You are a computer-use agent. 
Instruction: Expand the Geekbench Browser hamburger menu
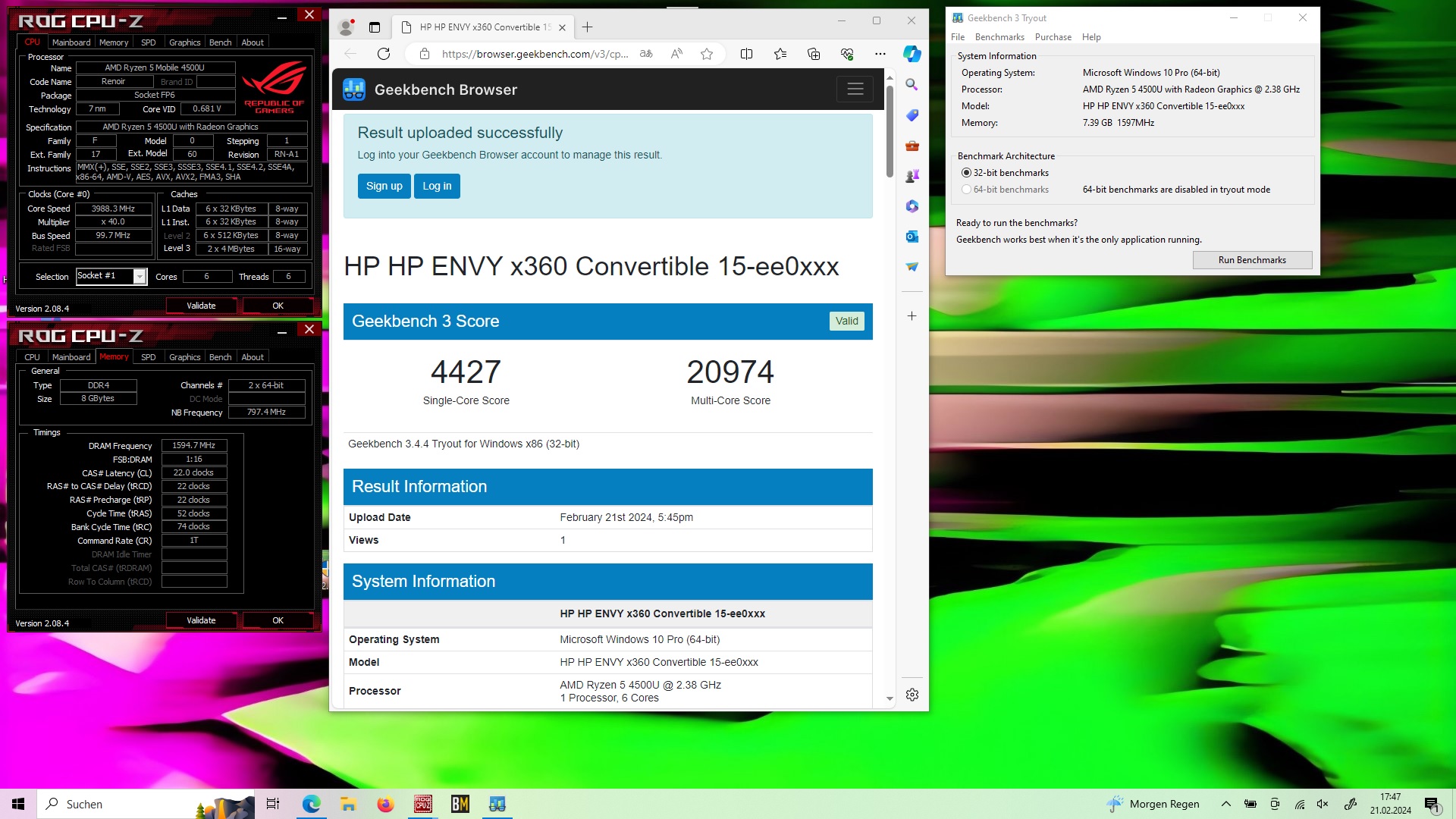click(855, 89)
